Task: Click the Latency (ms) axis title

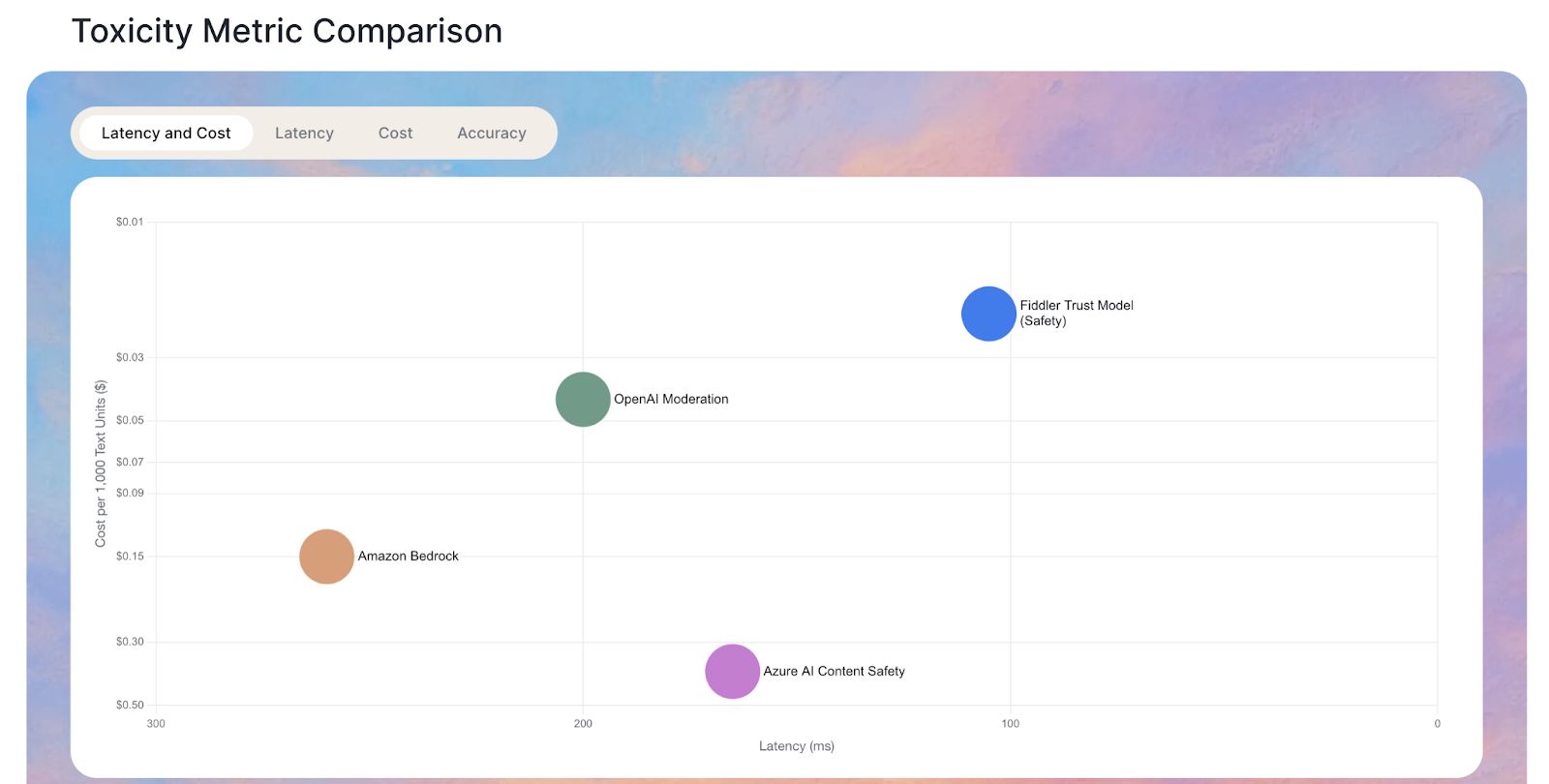Action: 797,746
